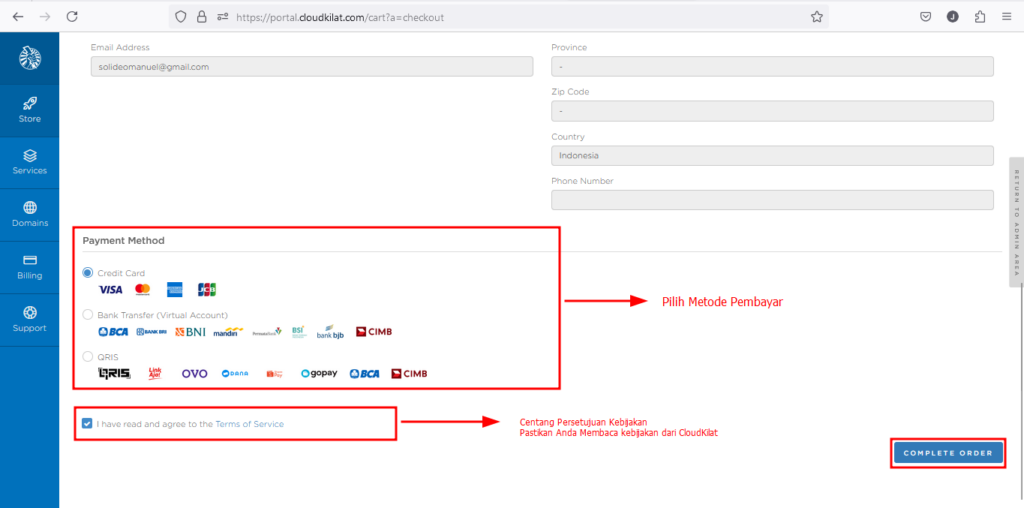This screenshot has height=508, width=1024.
Task: Click the Phone Number field
Action: [771, 200]
